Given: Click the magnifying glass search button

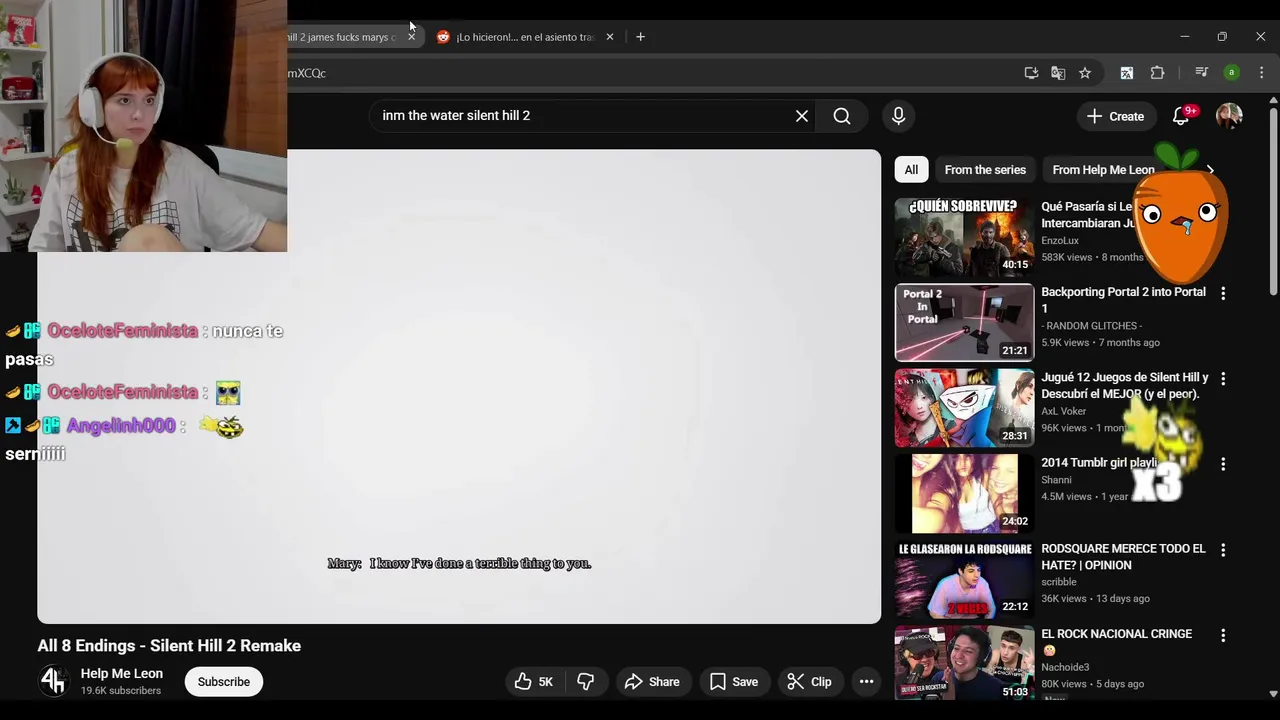Looking at the screenshot, I should coord(842,116).
